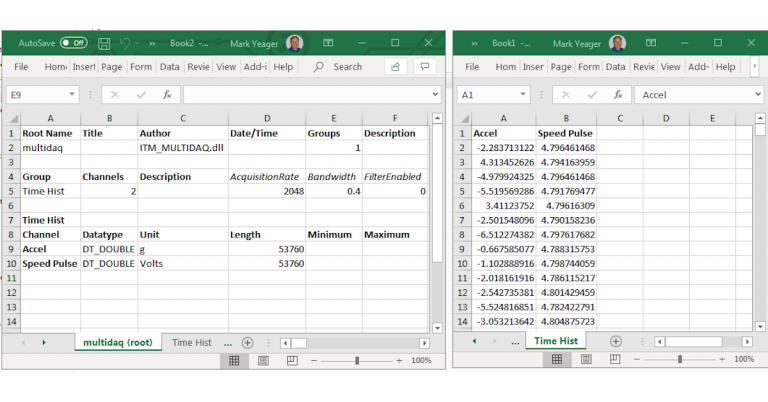Go to previous sheet arrow in Book1
The height and width of the screenshot is (402, 768).
(474, 341)
